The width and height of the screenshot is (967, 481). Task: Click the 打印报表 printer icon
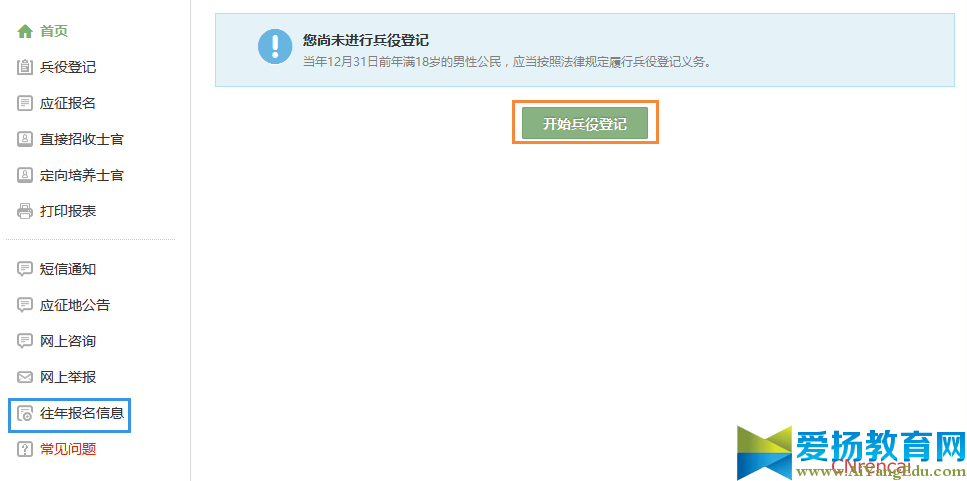tap(25, 212)
